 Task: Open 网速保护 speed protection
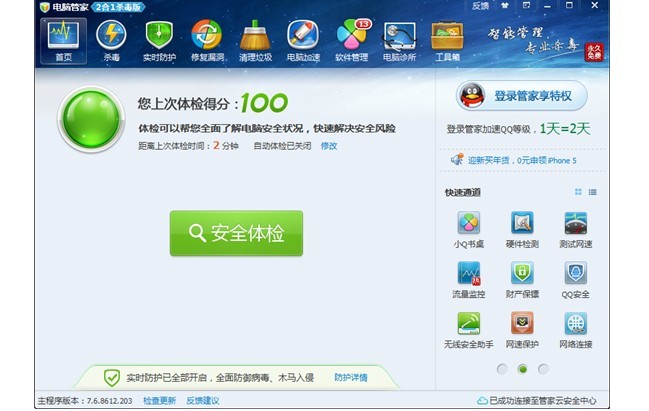coord(522,330)
